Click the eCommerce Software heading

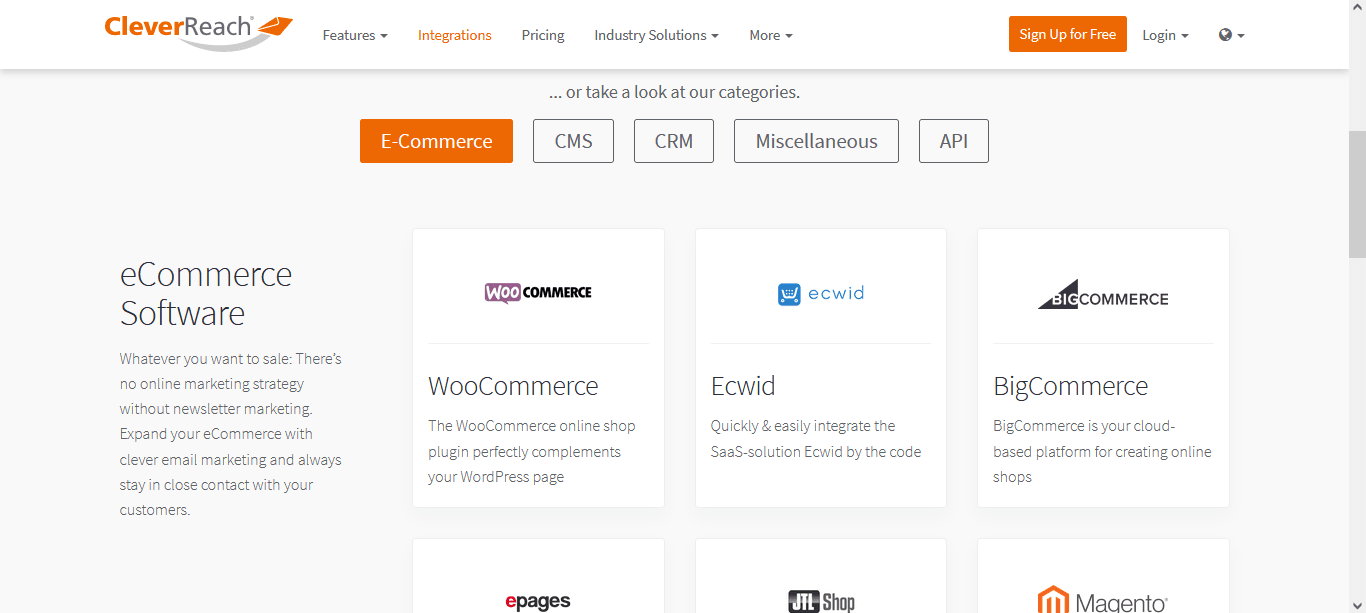coord(206,293)
